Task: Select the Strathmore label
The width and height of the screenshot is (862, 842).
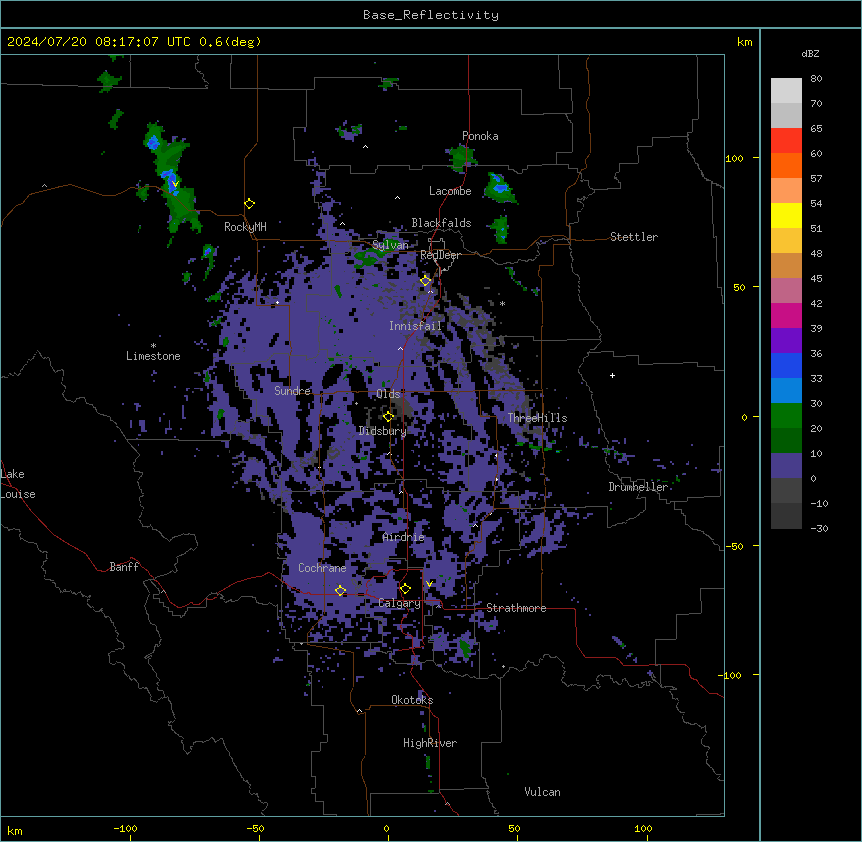Action: (x=516, y=608)
